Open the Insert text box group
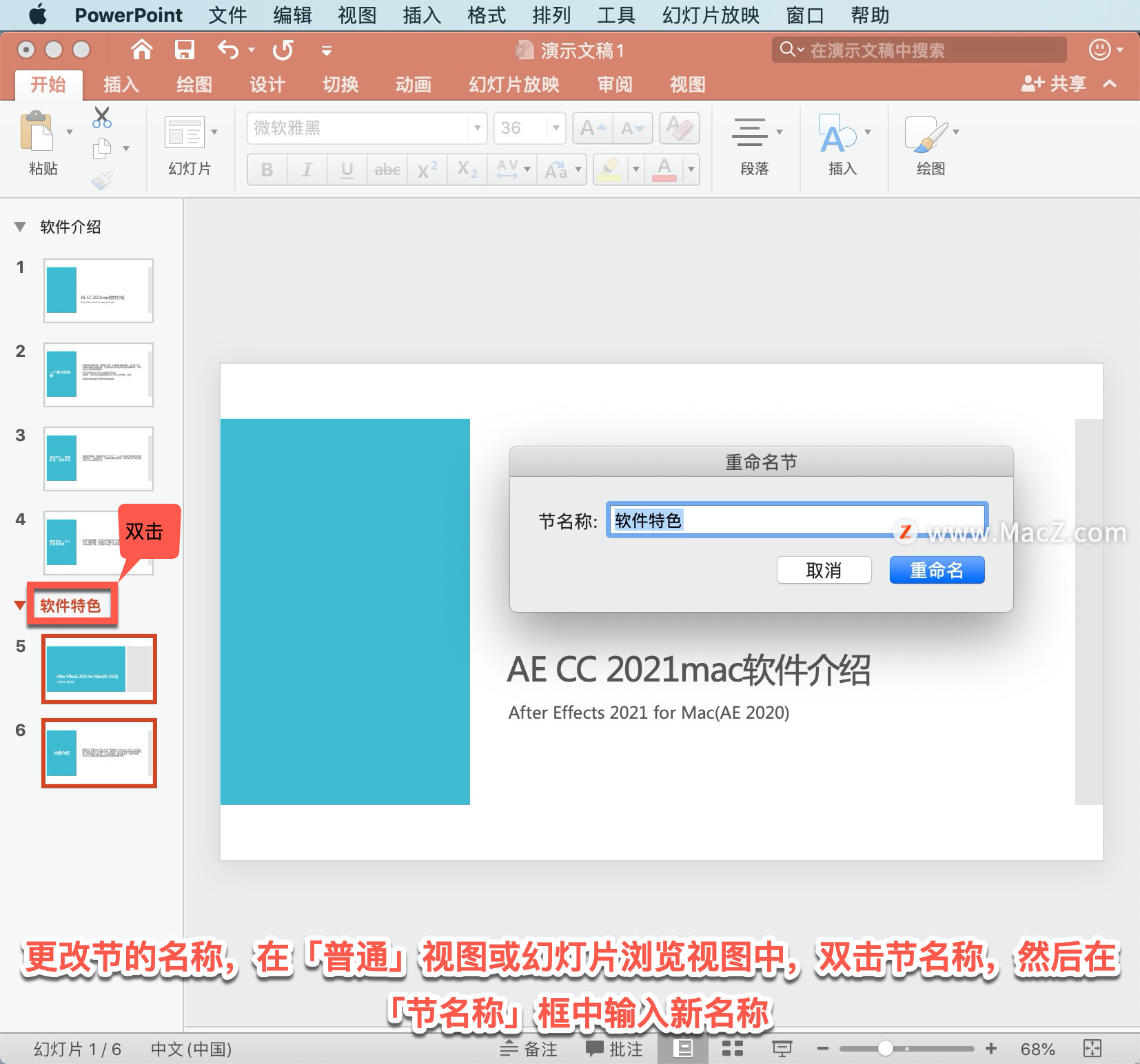1140x1064 pixels. point(844,146)
